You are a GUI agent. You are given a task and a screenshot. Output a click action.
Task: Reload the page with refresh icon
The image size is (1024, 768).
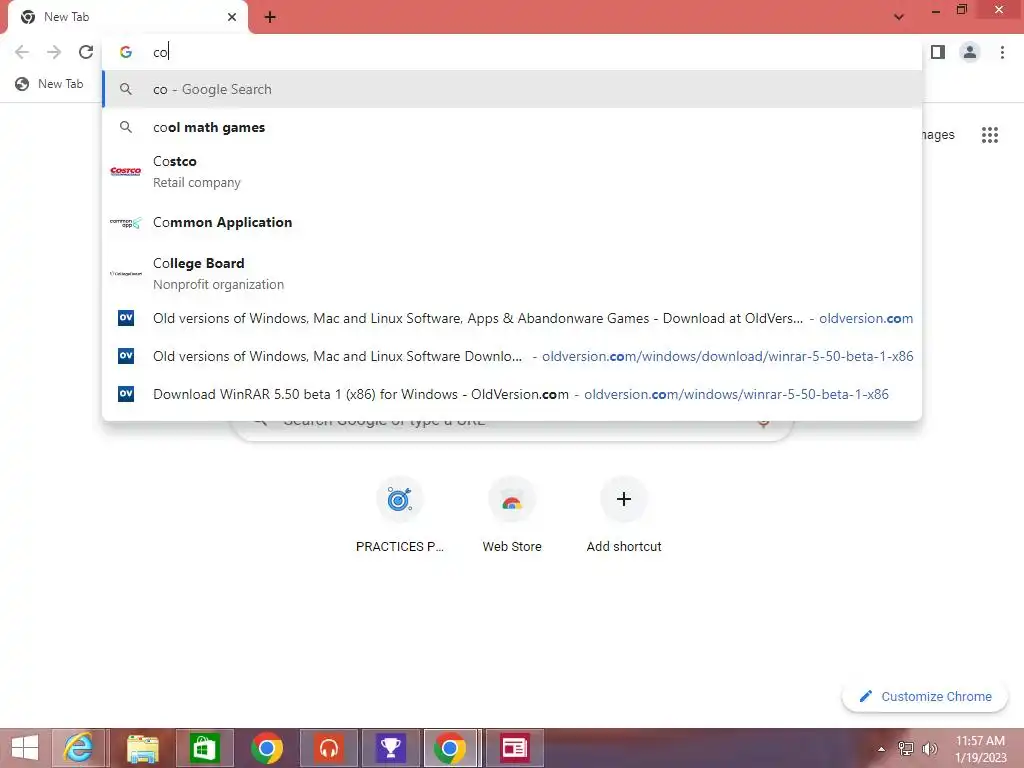(x=86, y=52)
